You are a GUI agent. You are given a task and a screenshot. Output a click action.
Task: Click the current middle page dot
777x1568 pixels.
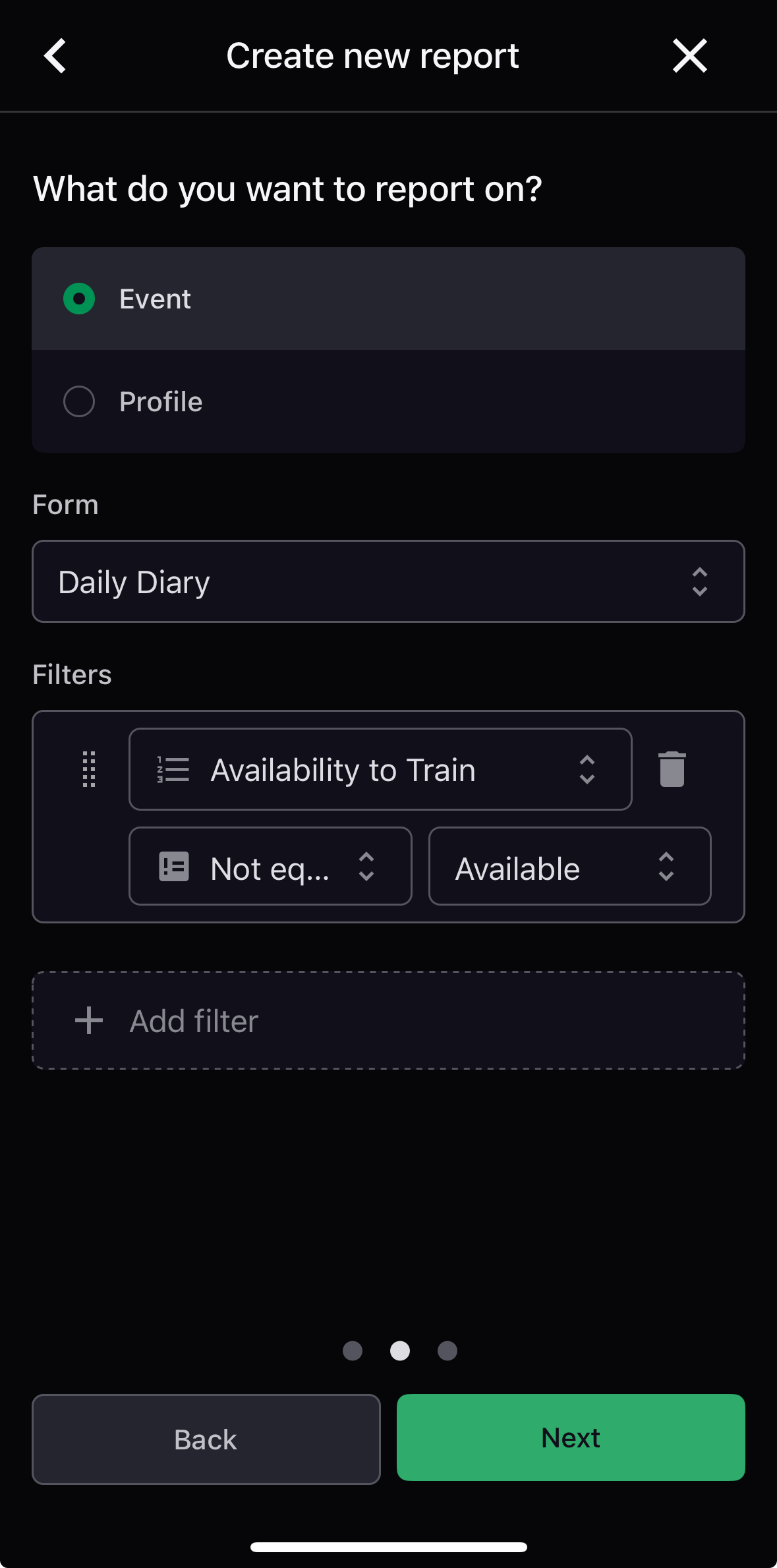click(x=400, y=1350)
